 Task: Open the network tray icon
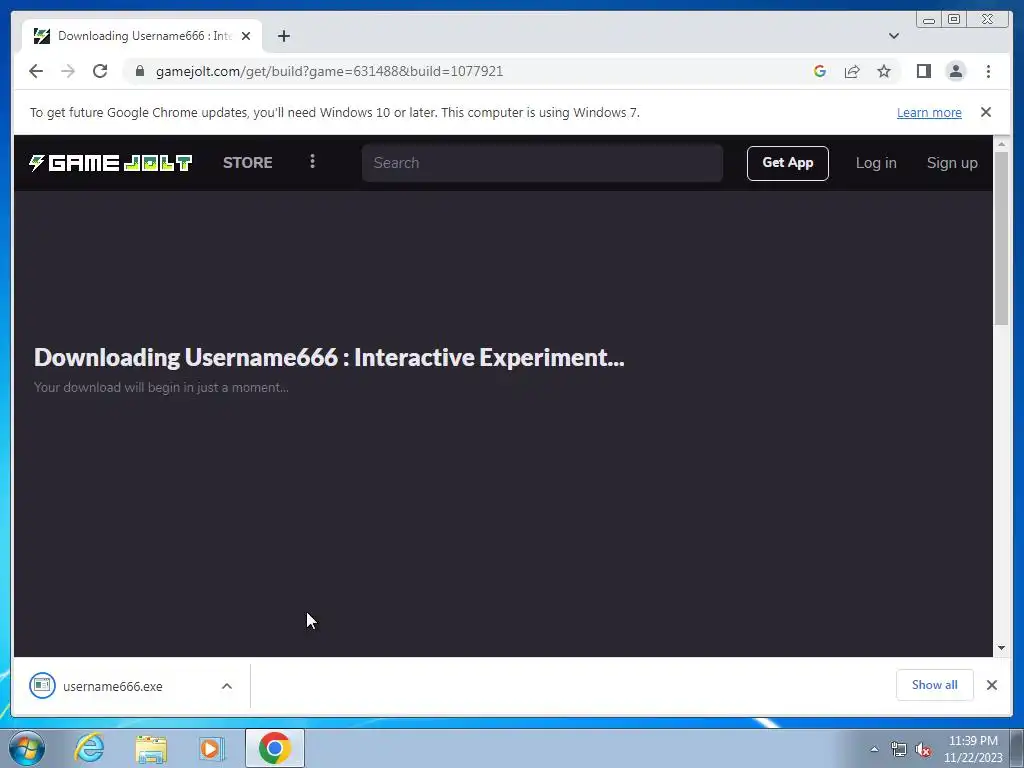click(x=899, y=749)
